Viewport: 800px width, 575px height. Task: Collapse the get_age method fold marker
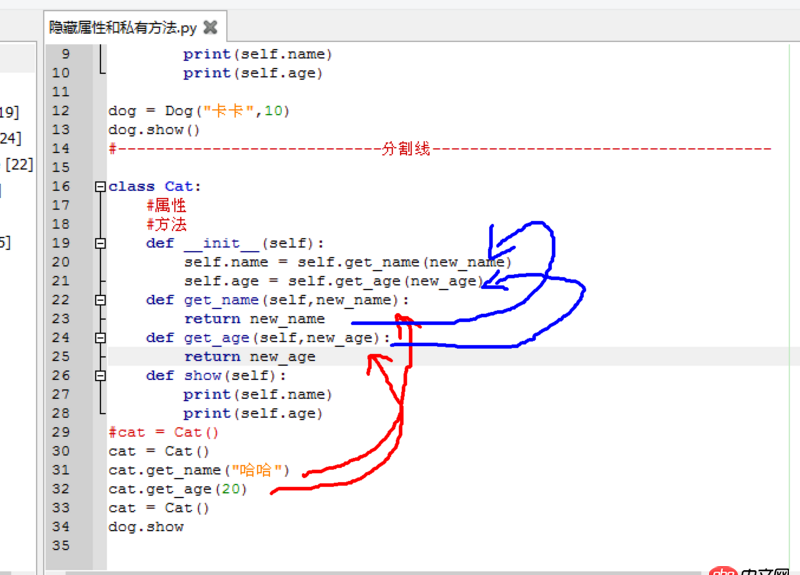(100, 338)
